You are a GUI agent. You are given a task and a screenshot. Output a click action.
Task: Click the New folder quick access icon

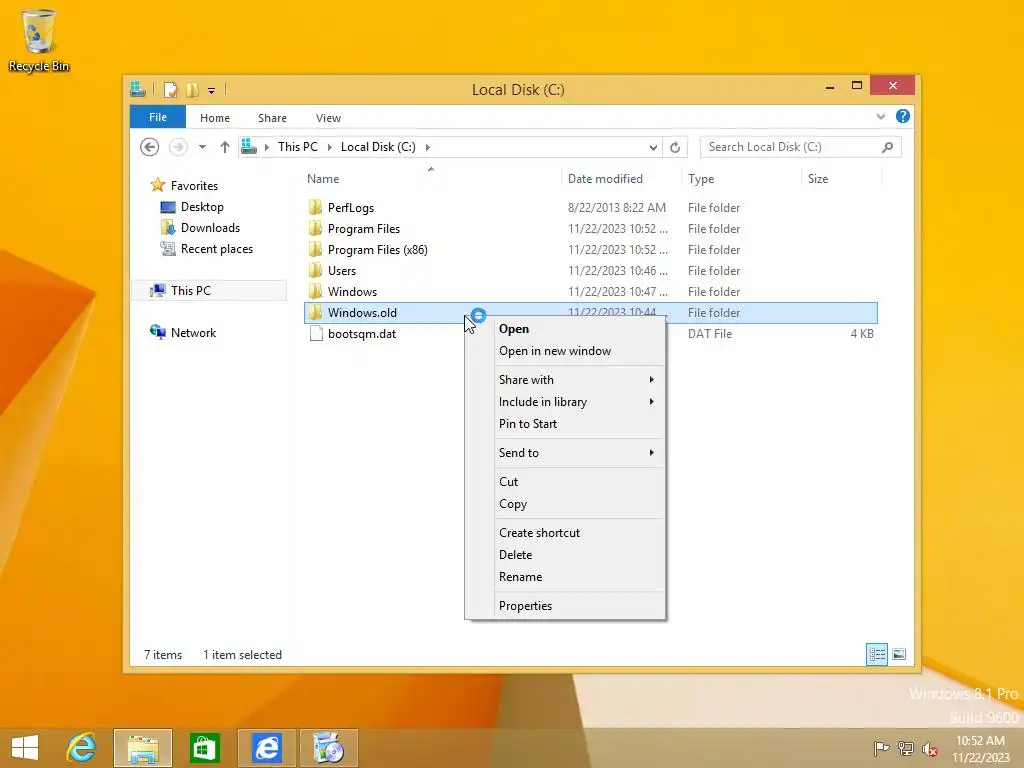tap(192, 89)
